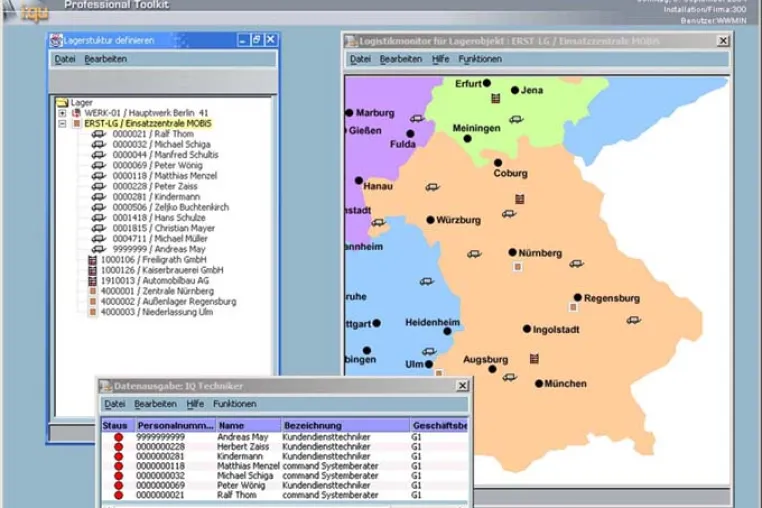Select table cell Michael Schiga
Viewport: 762px width, 508px height.
245,476
